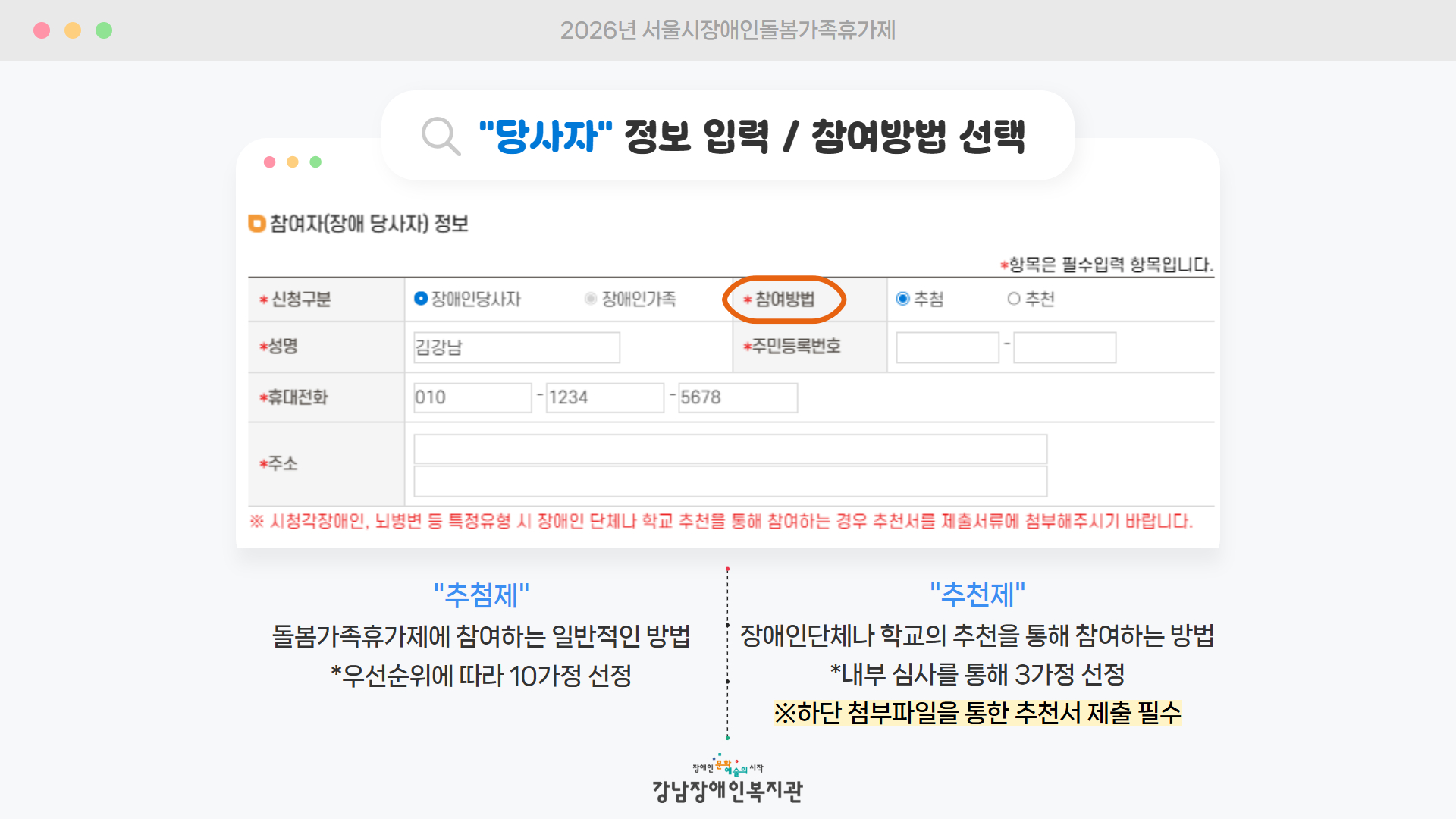The height and width of the screenshot is (819, 1456).
Task: Focus the second 주민등록번호 input box
Action: (x=1065, y=347)
